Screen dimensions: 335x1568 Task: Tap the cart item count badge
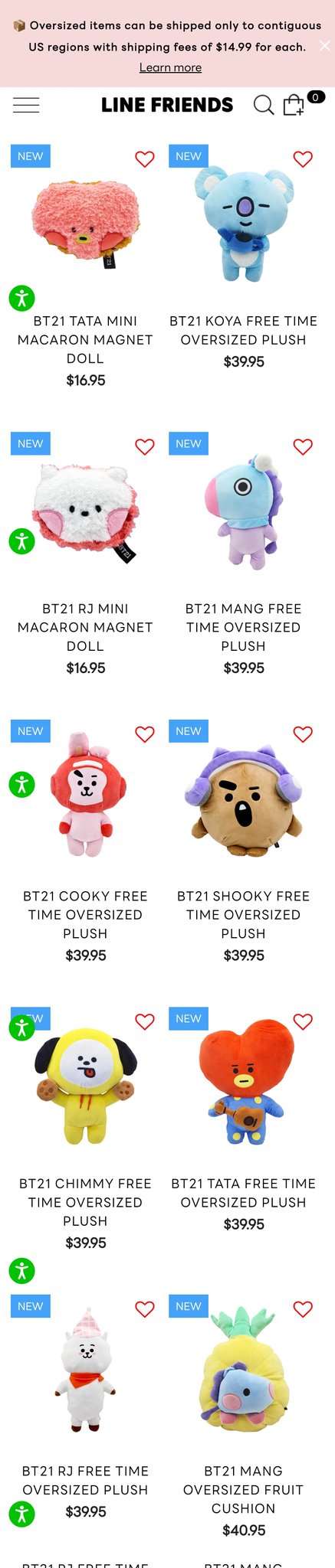316,97
